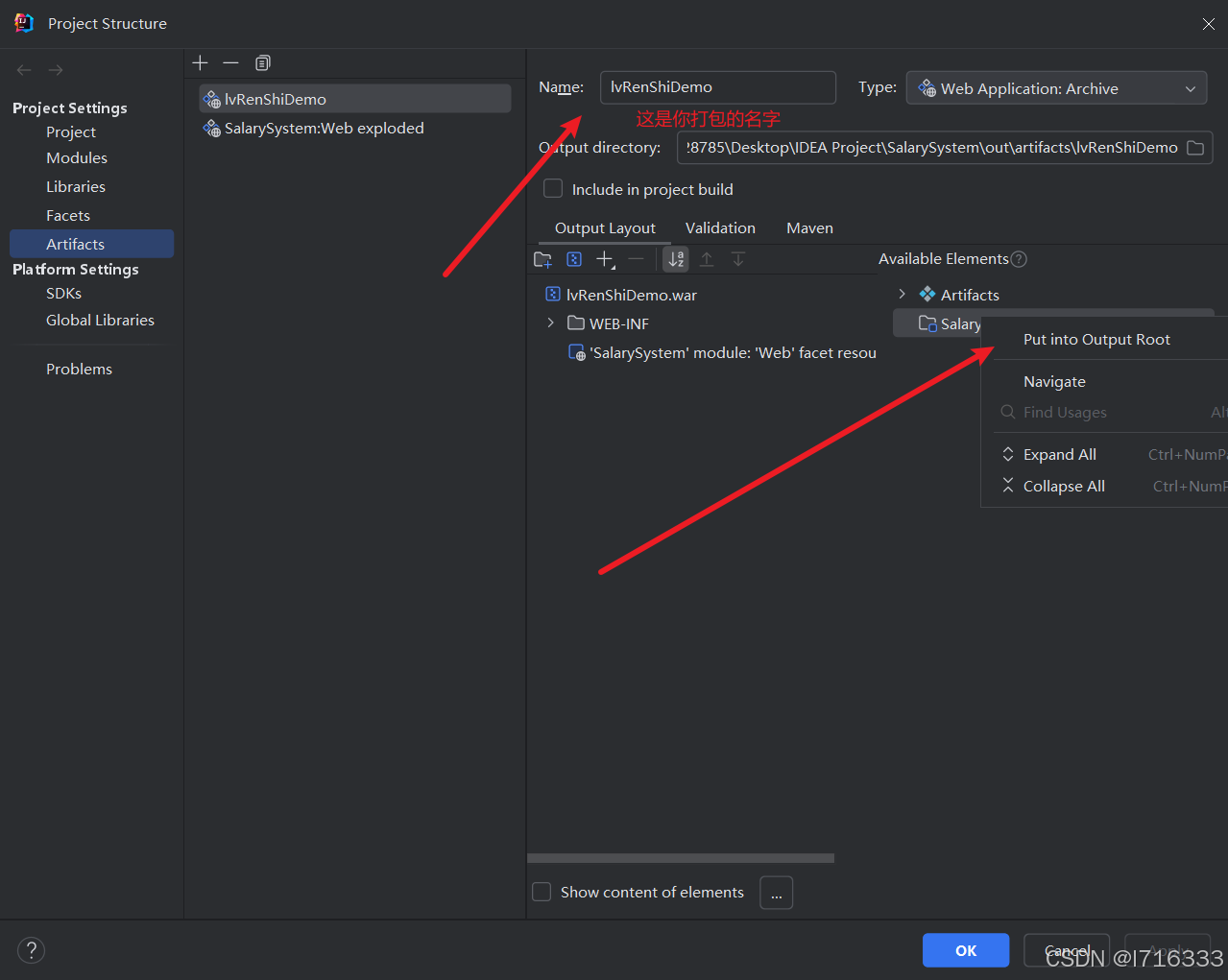
Task: Select Artifacts in settings sidebar
Action: click(x=92, y=244)
